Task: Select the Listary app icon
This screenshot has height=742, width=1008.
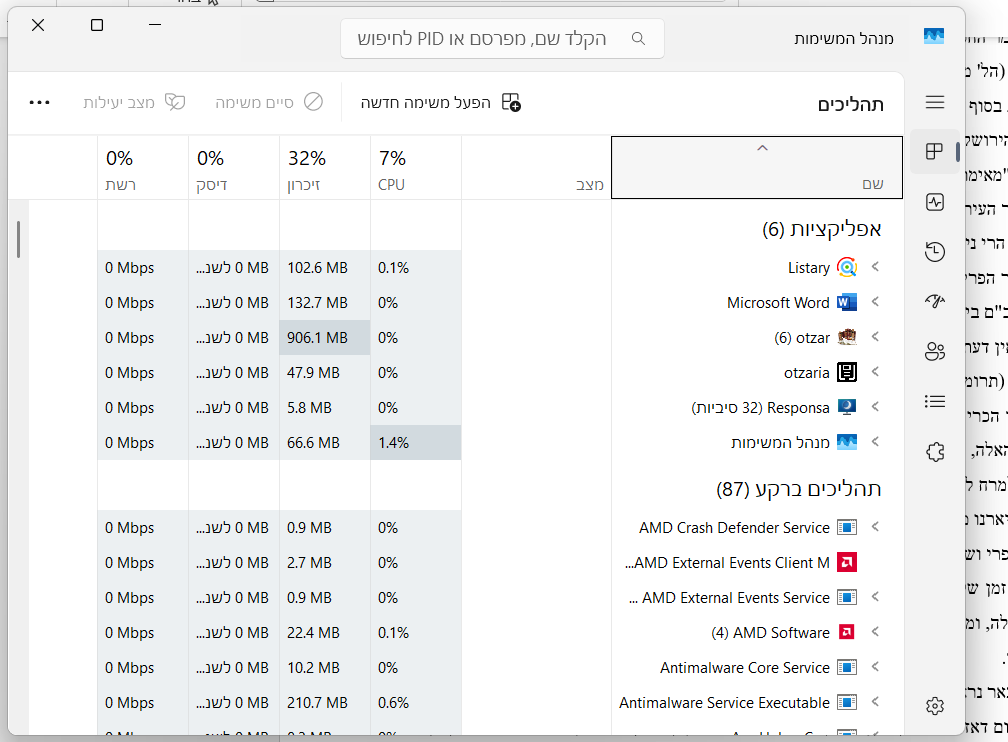Action: point(847,267)
